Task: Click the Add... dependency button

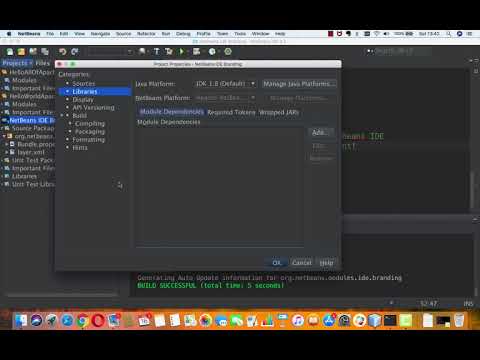Action: (320, 133)
